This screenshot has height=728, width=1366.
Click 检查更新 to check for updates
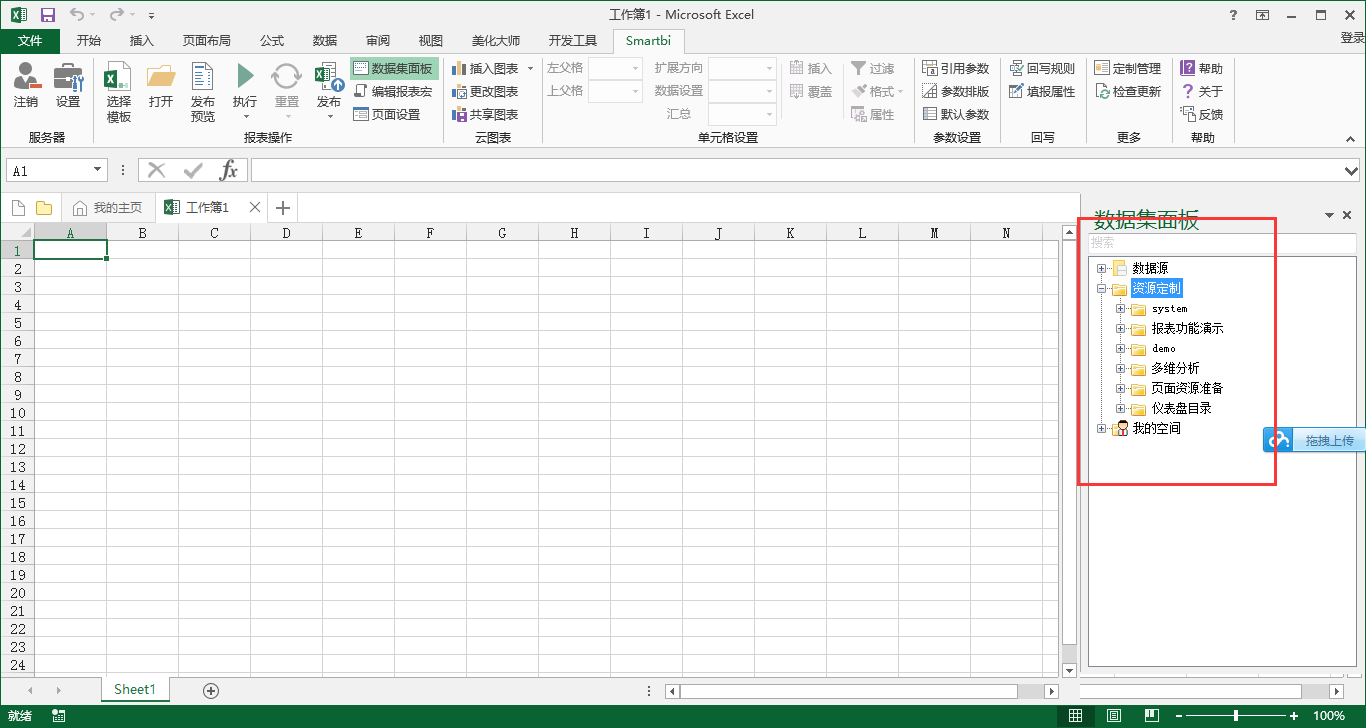[x=1129, y=90]
